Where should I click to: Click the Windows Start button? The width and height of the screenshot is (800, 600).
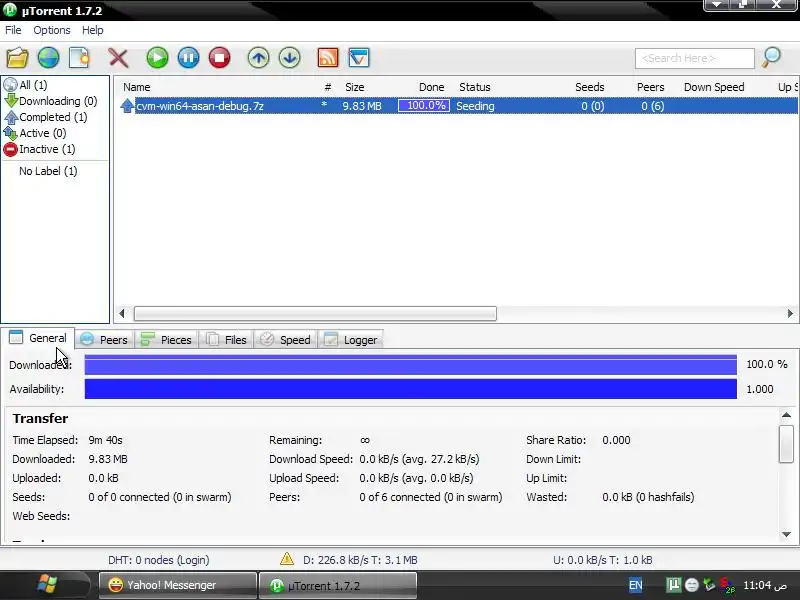coord(47,584)
